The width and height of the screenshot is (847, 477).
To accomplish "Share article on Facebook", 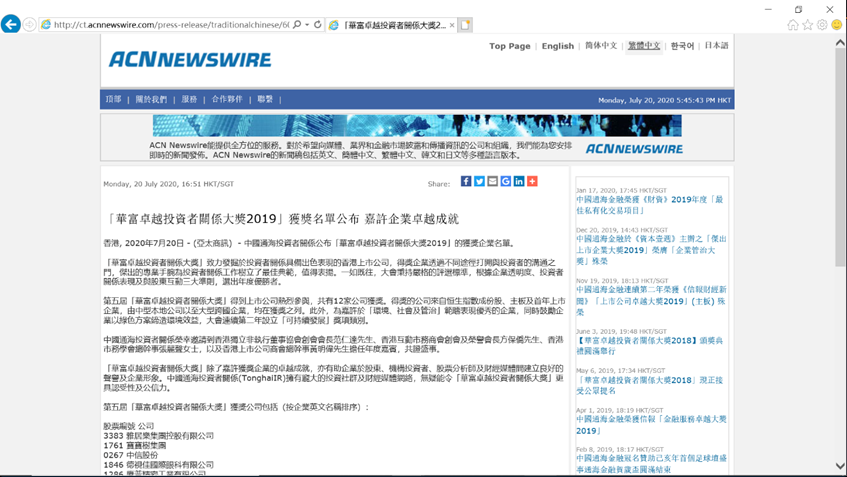I will pos(466,181).
